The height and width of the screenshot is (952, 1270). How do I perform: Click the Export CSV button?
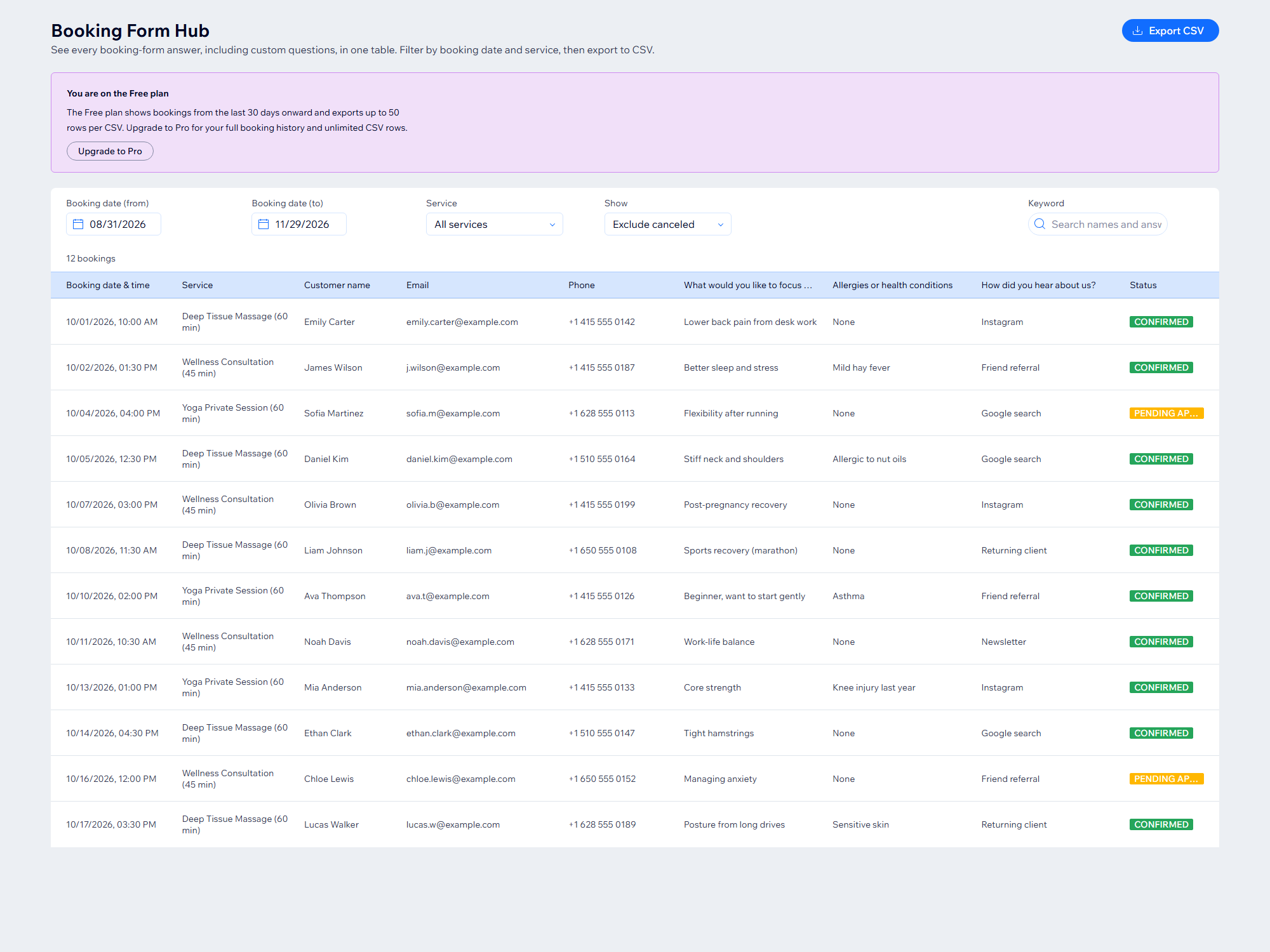1170,30
